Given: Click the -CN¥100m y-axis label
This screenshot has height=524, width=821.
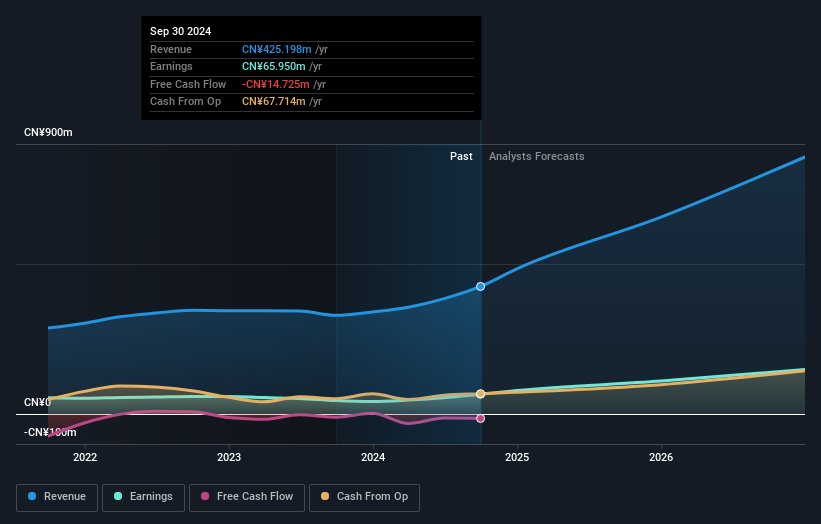Looking at the screenshot, I should coord(50,432).
